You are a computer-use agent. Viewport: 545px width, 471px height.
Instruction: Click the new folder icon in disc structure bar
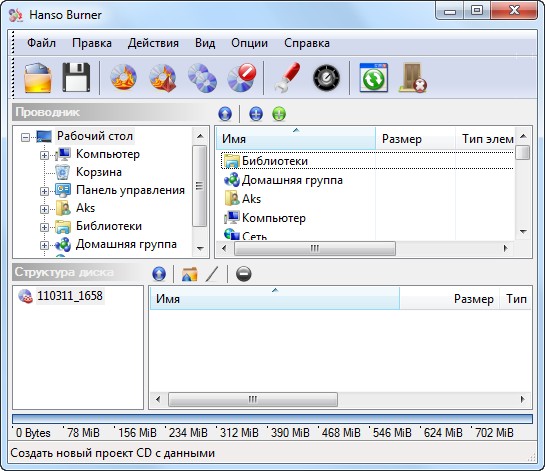189,274
